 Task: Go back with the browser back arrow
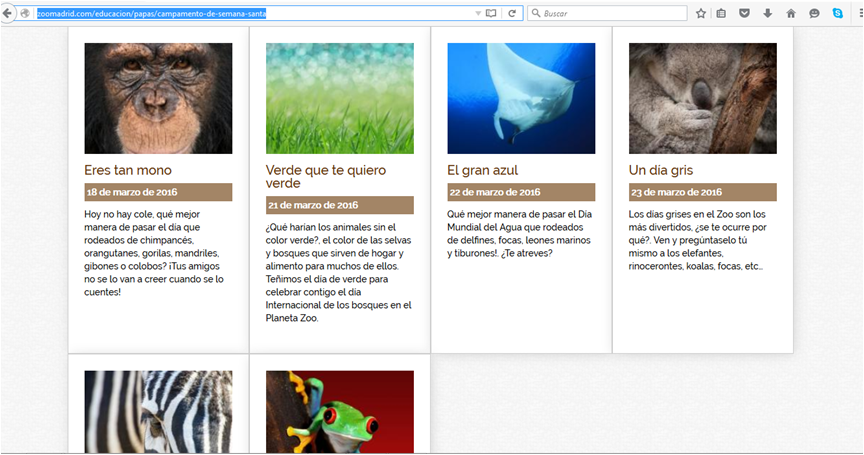point(7,13)
